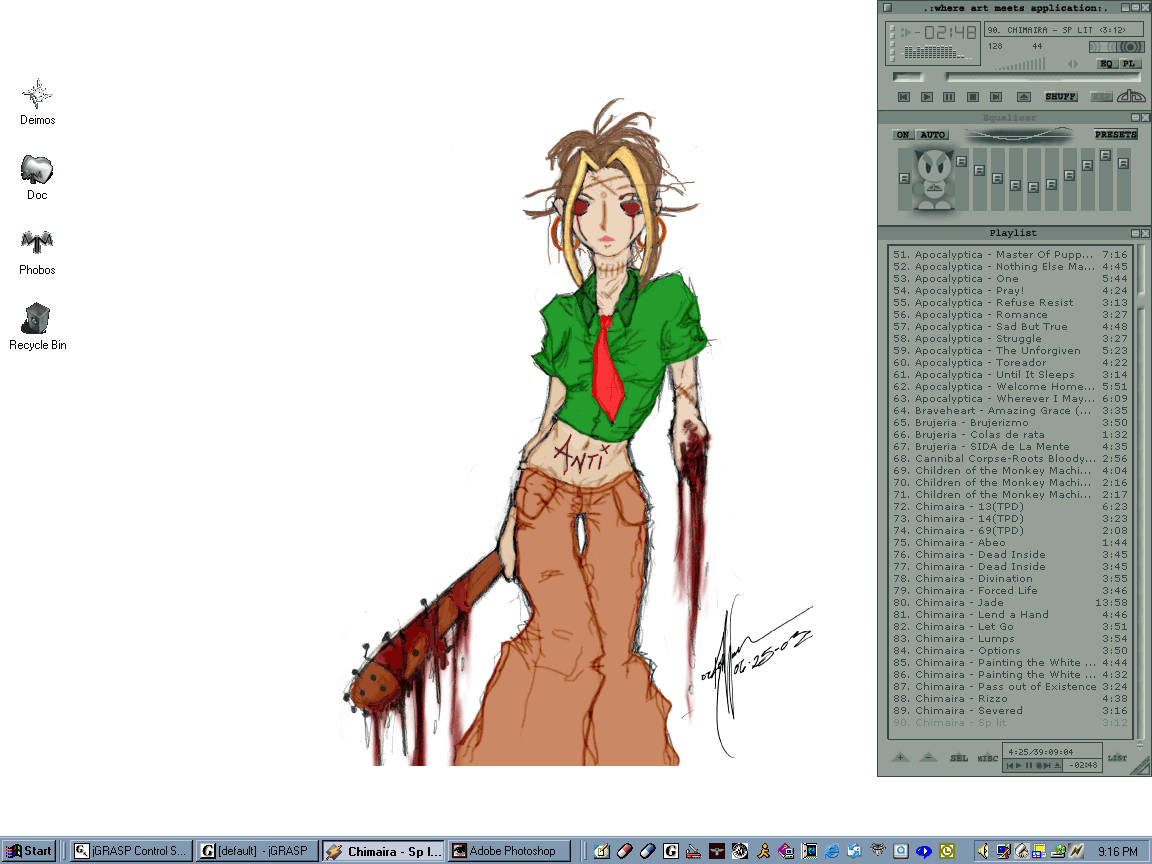Screen dimensions: 1152x864
Task: Toggle the EQ window button
Action: pos(1108,64)
